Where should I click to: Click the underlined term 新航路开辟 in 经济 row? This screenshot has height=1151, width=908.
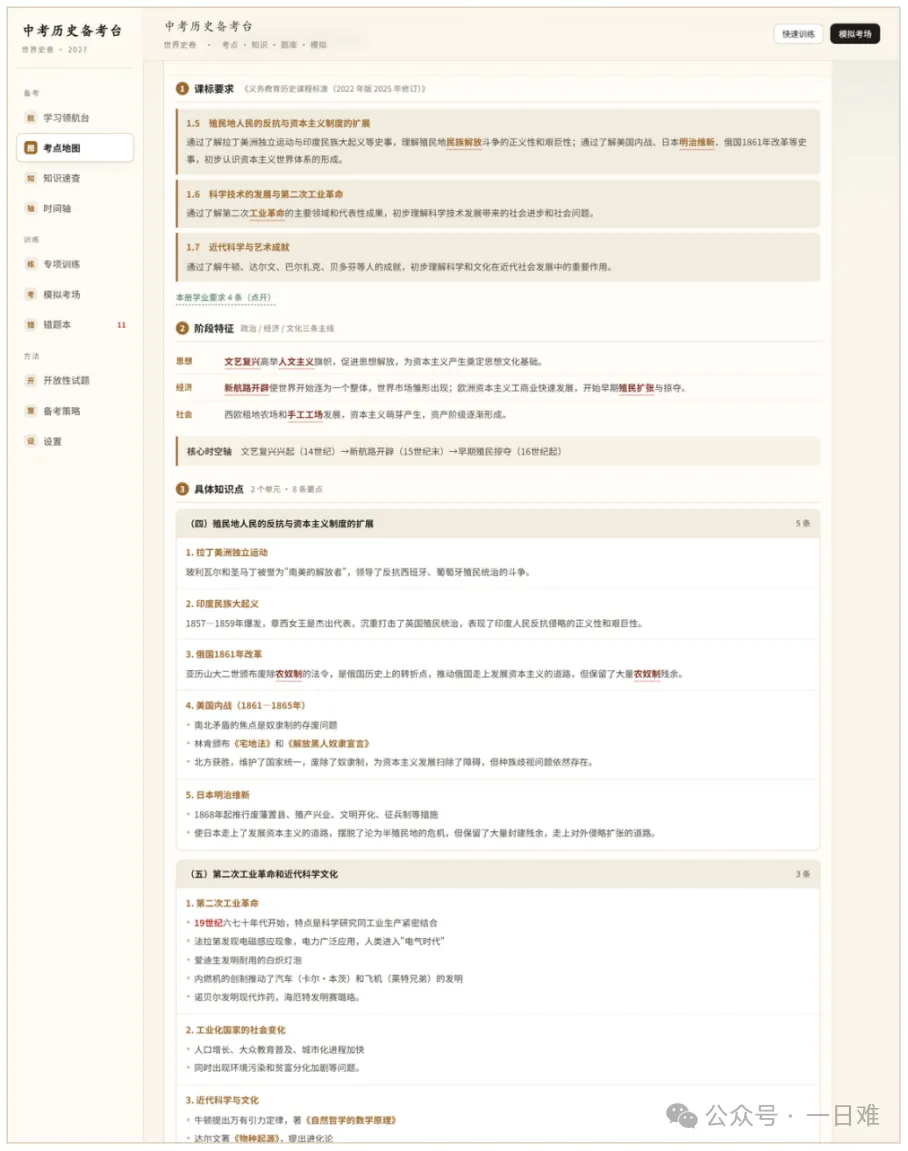coord(246,388)
